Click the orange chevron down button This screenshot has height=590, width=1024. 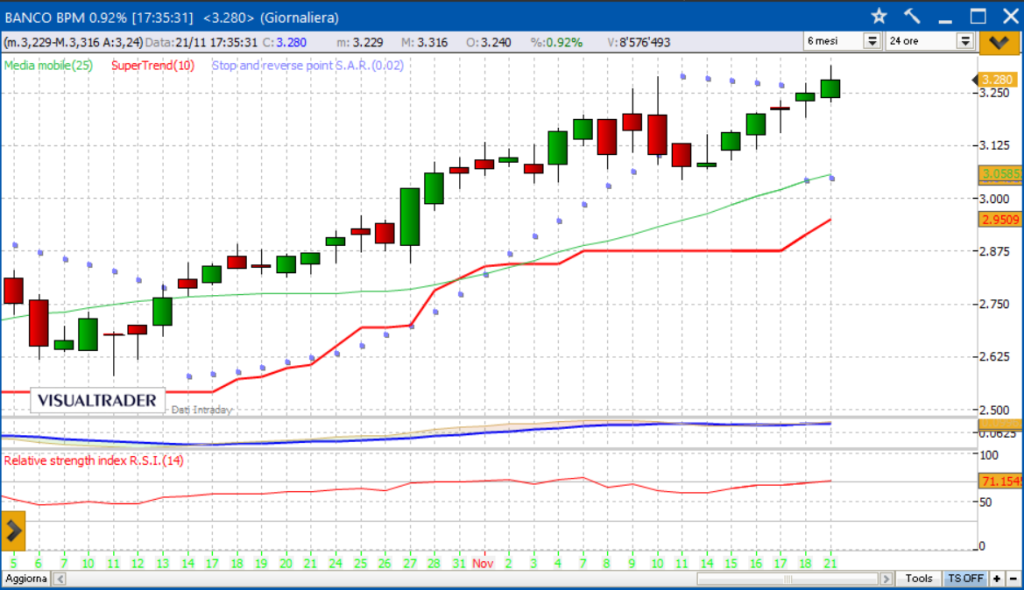coord(999,43)
